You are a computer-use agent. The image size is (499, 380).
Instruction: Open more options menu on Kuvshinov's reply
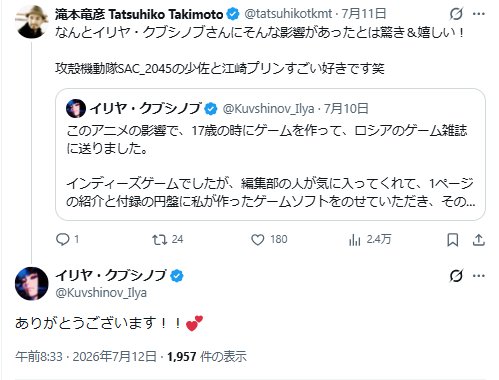(x=479, y=276)
